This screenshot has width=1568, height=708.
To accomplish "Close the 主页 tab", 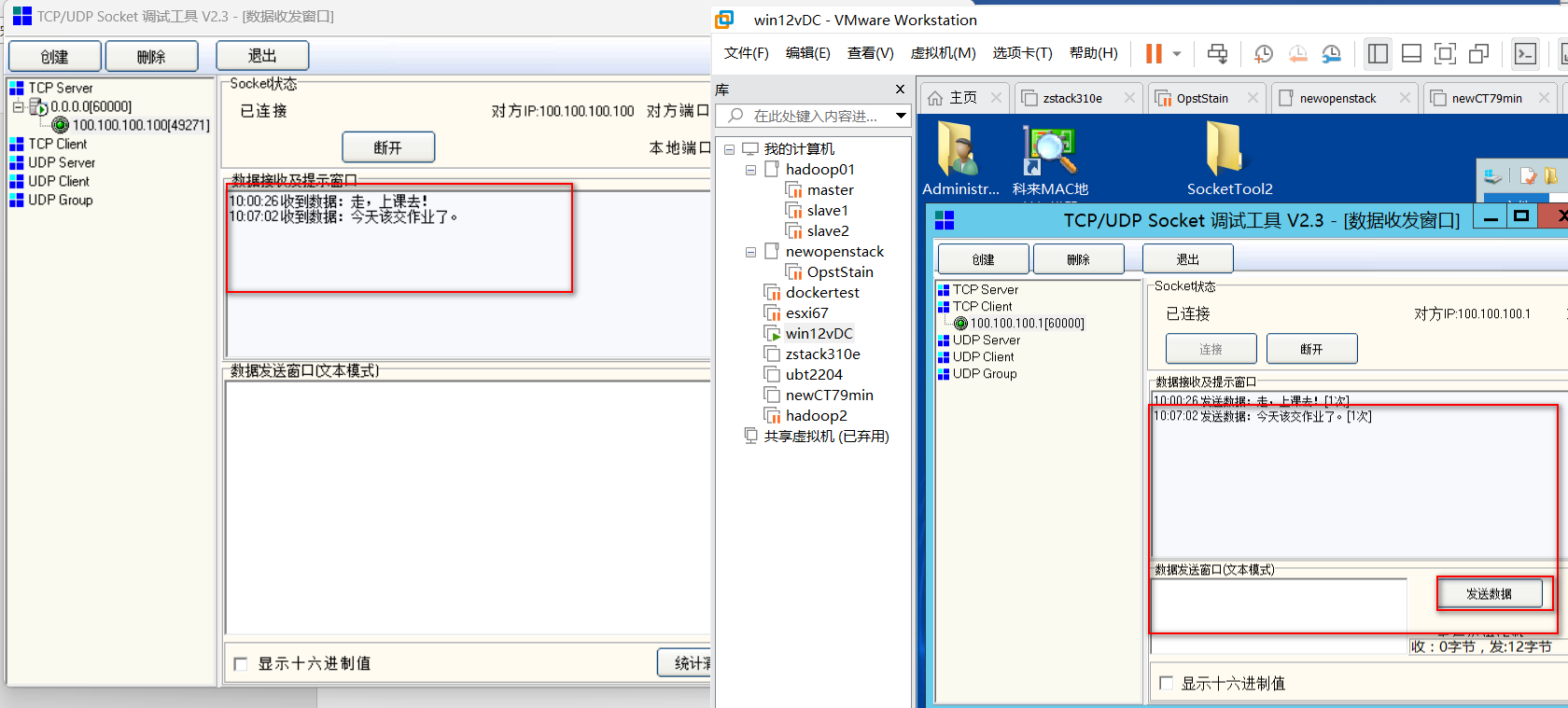I will (996, 98).
